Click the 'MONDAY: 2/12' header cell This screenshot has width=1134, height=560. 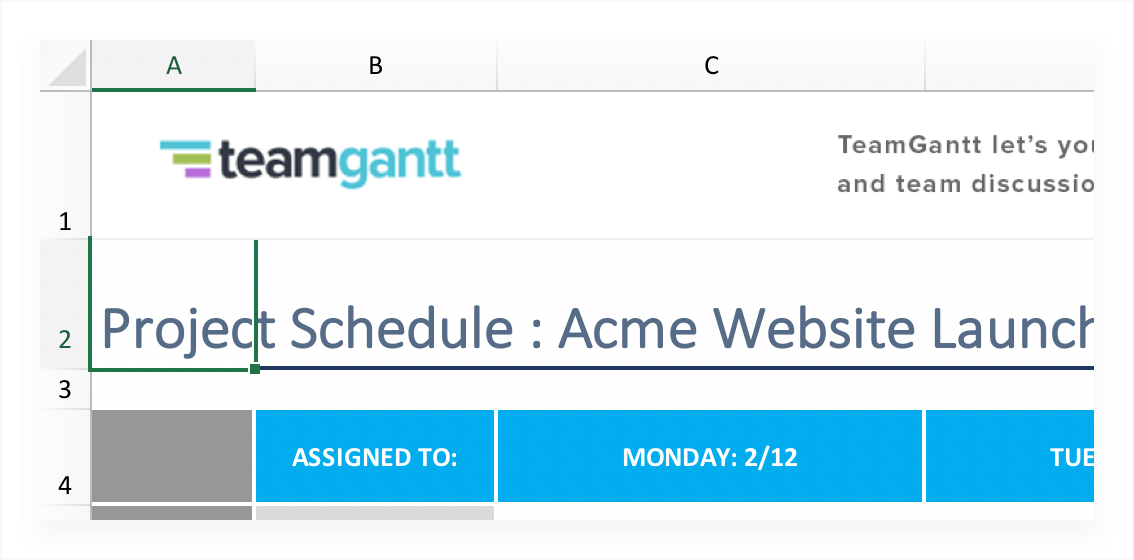[x=710, y=457]
